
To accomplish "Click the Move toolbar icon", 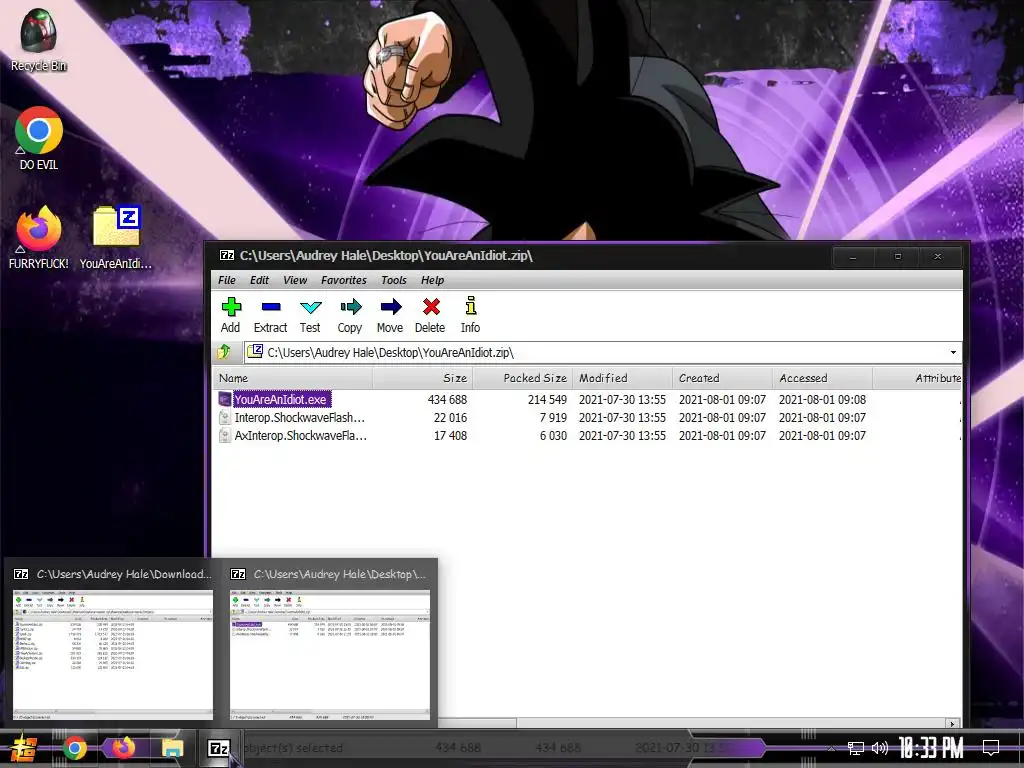I will pos(391,307).
